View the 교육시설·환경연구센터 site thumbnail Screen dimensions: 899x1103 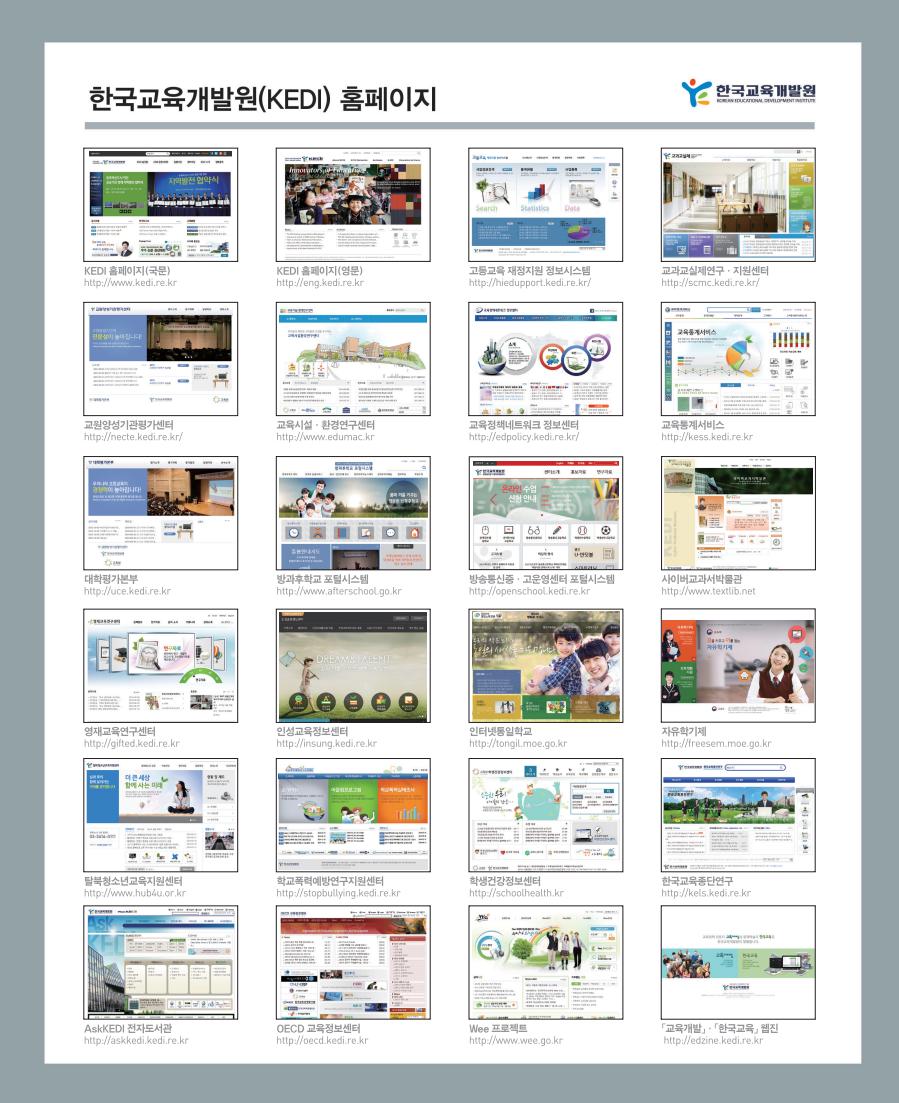pyautogui.click(x=353, y=359)
